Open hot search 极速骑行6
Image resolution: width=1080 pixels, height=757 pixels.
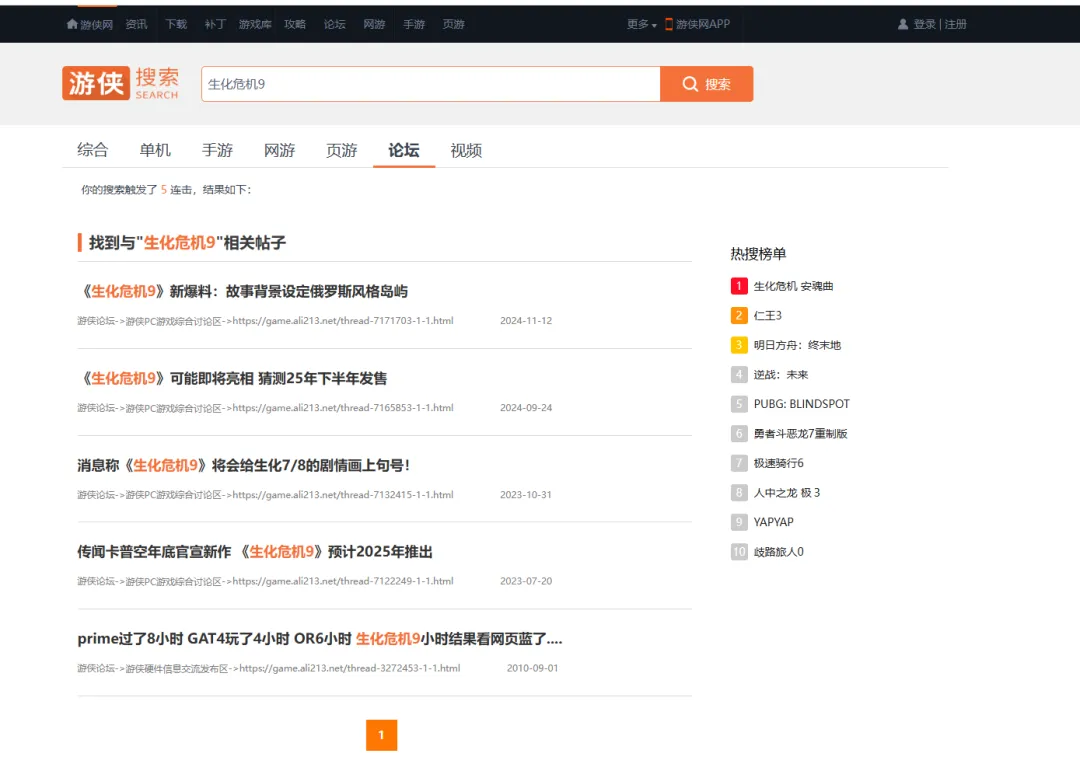[x=778, y=463]
